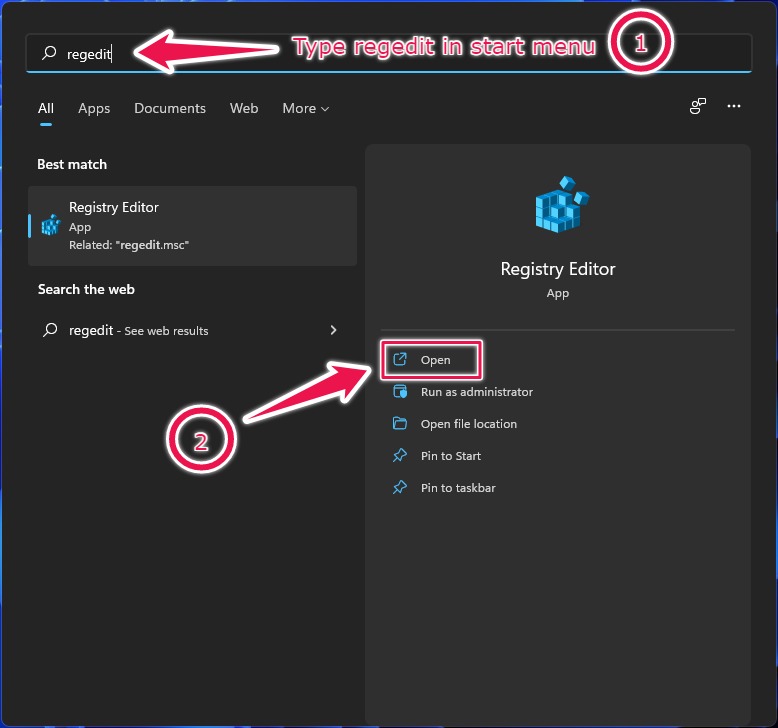The width and height of the screenshot is (778, 728).
Task: Click Run as administrator
Action: (477, 392)
